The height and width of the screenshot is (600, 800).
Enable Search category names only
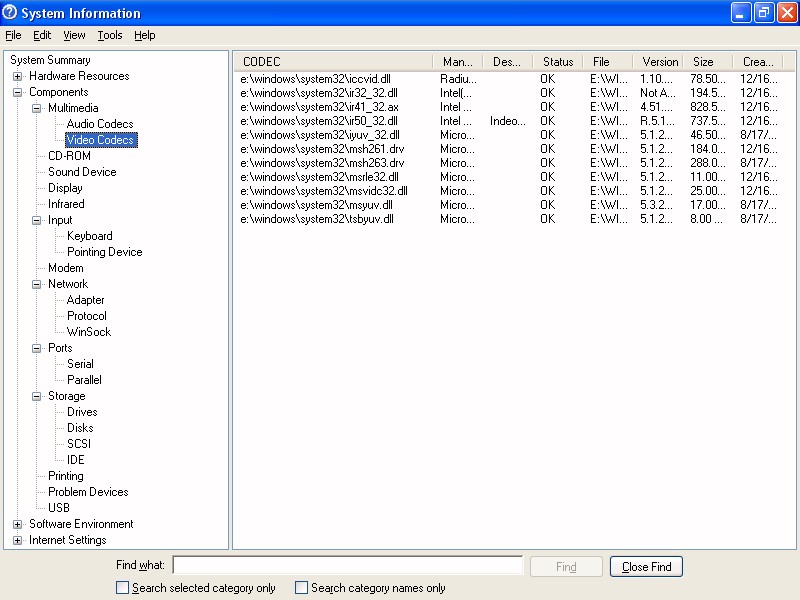(302, 588)
